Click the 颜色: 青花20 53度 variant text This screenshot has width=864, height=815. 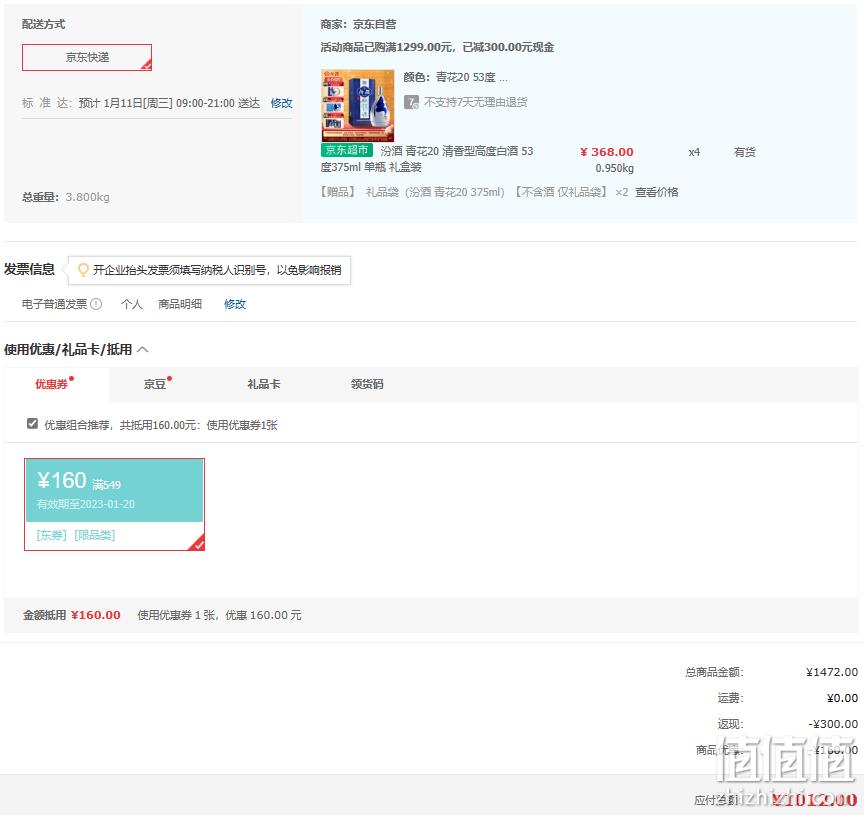pos(455,77)
